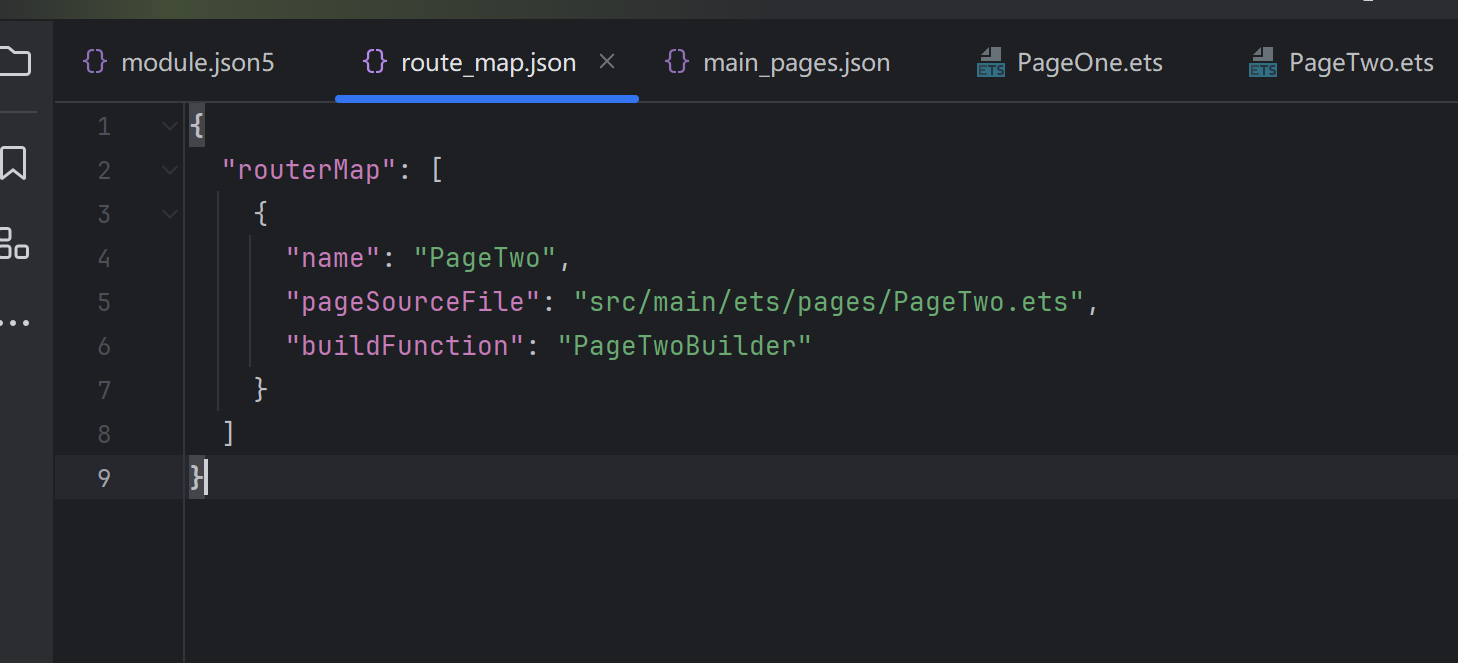Click line number 9 in the gutter
This screenshot has height=663, width=1458.
[x=104, y=478]
